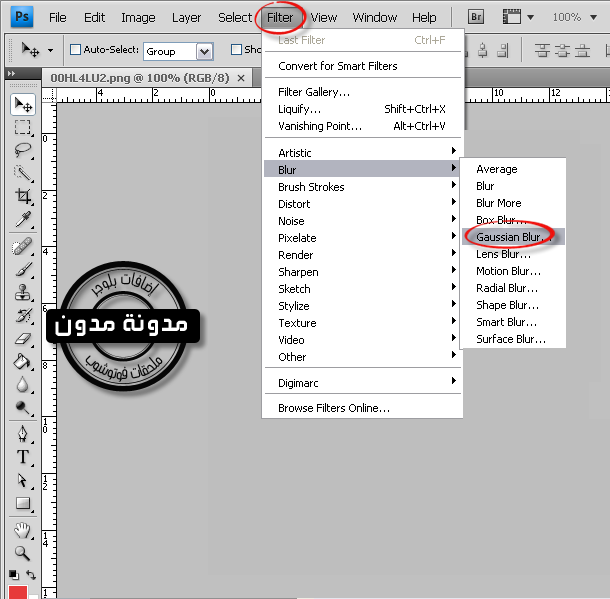
Task: Click the red foreground color swatch
Action: click(x=18, y=592)
